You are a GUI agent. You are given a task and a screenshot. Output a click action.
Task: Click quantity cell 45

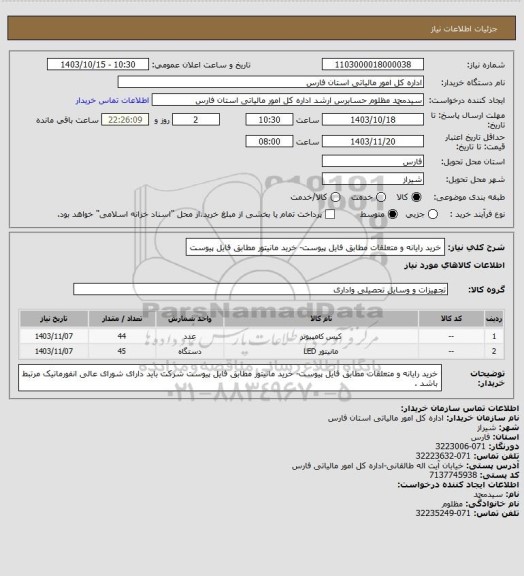coord(122,351)
